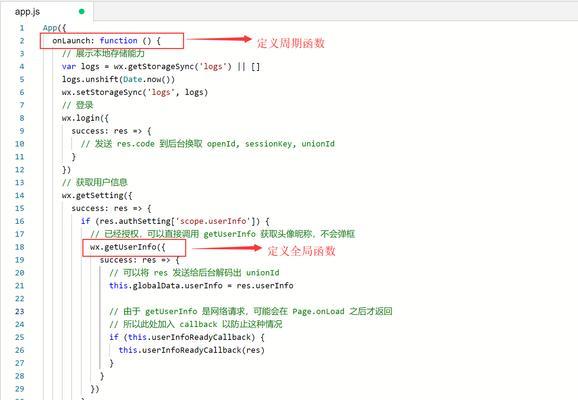Viewport: 578px width, 400px height.
Task: Click 'wx.setStorageSync('logs', logs)' line
Action: 135,92
